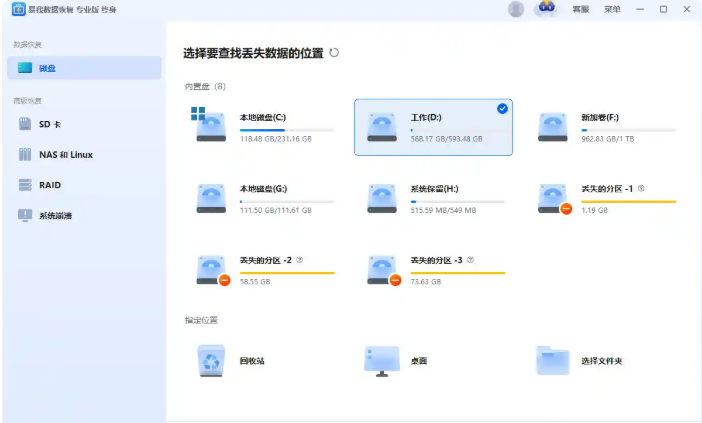Viewport: 702px width, 423px height.
Task: Click the 内置盘 (8) section header
Action: [x=205, y=86]
